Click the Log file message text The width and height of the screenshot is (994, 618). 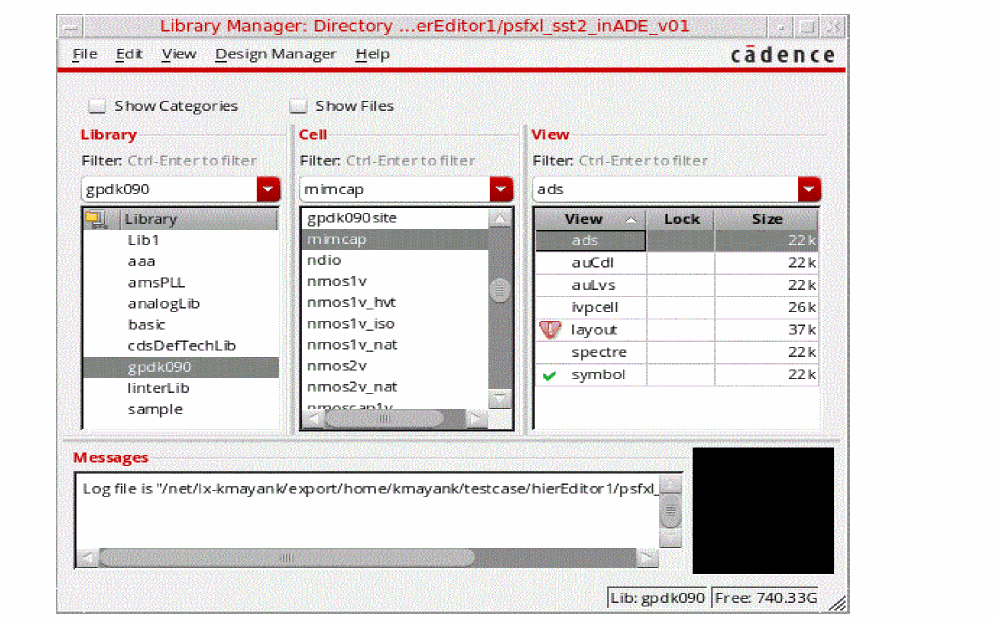[x=369, y=489]
